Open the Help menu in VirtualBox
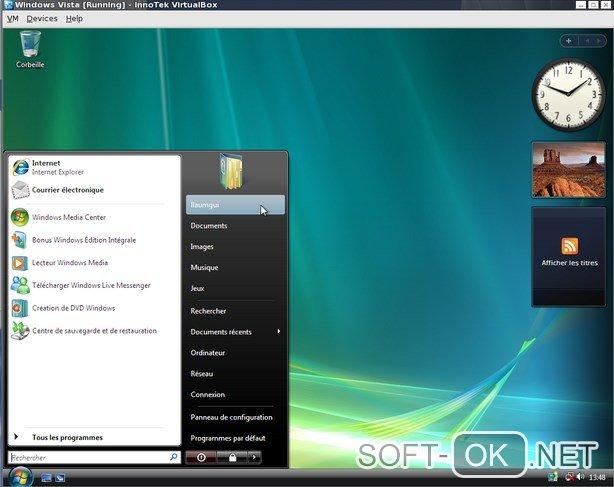The width and height of the screenshot is (614, 487). [74, 18]
